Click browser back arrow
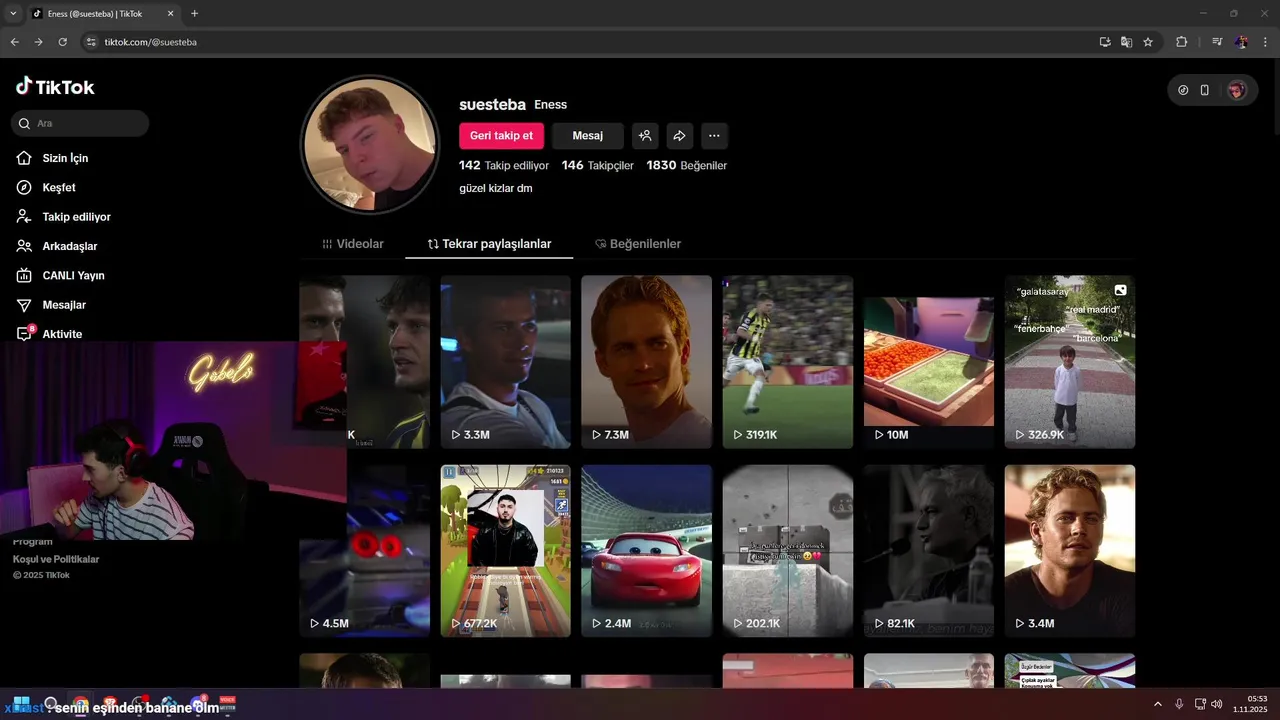This screenshot has width=1280, height=720. (x=14, y=42)
